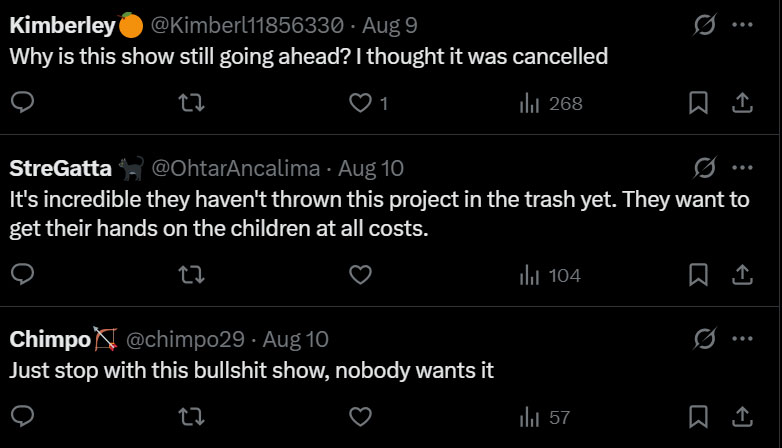Reply to Kimberley's tweet
This screenshot has width=782, height=448.
(x=25, y=103)
